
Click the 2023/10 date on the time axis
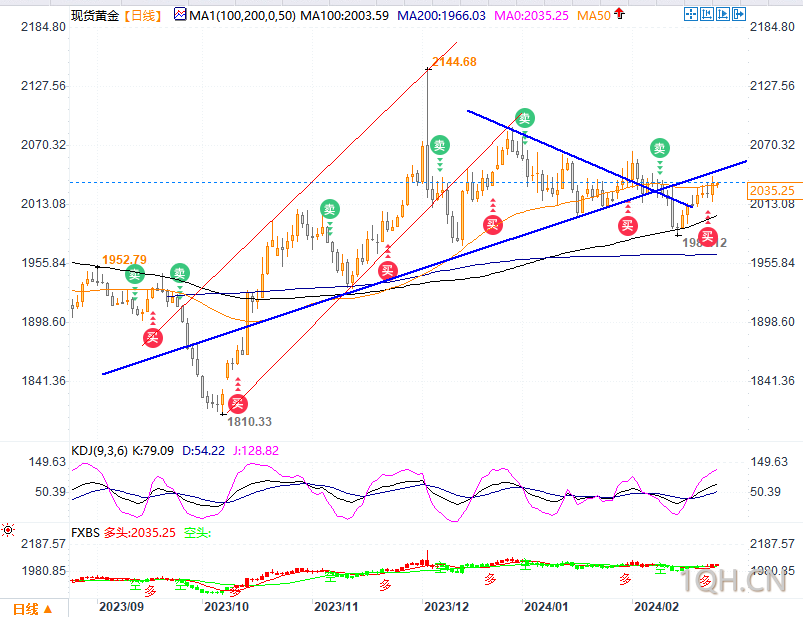click(x=226, y=607)
